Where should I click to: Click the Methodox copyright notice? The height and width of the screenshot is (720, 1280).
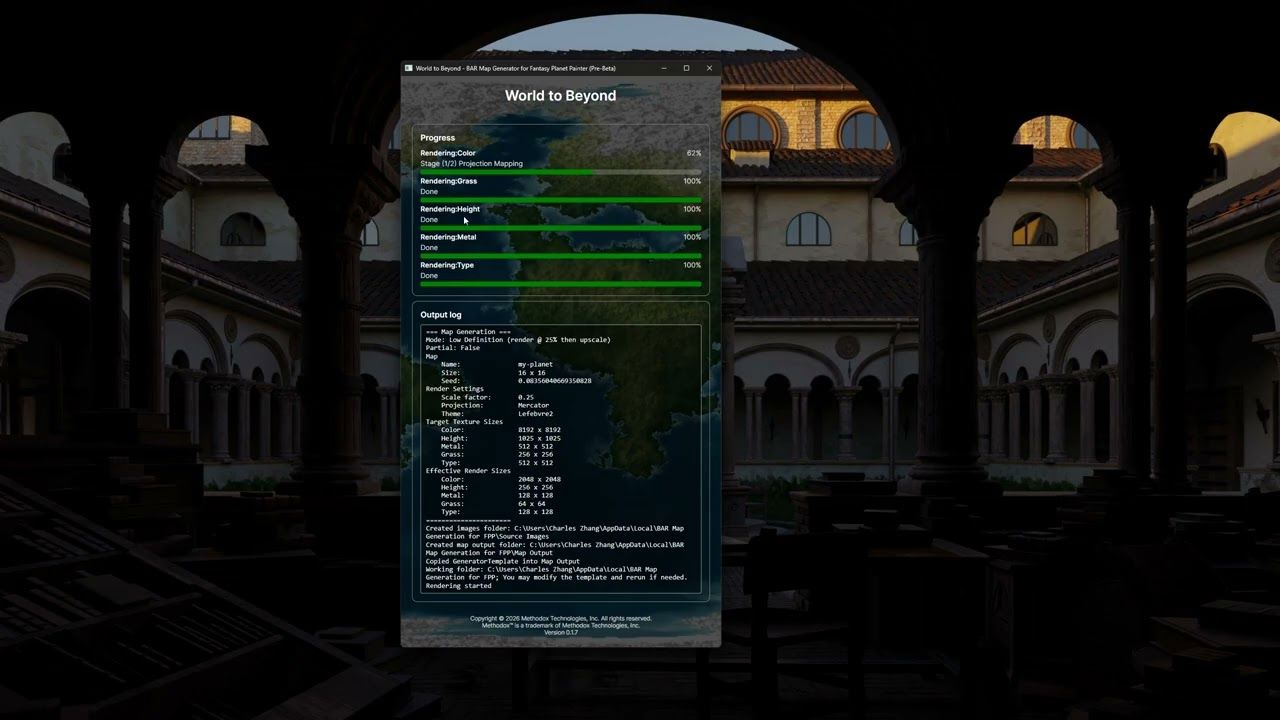pos(561,618)
